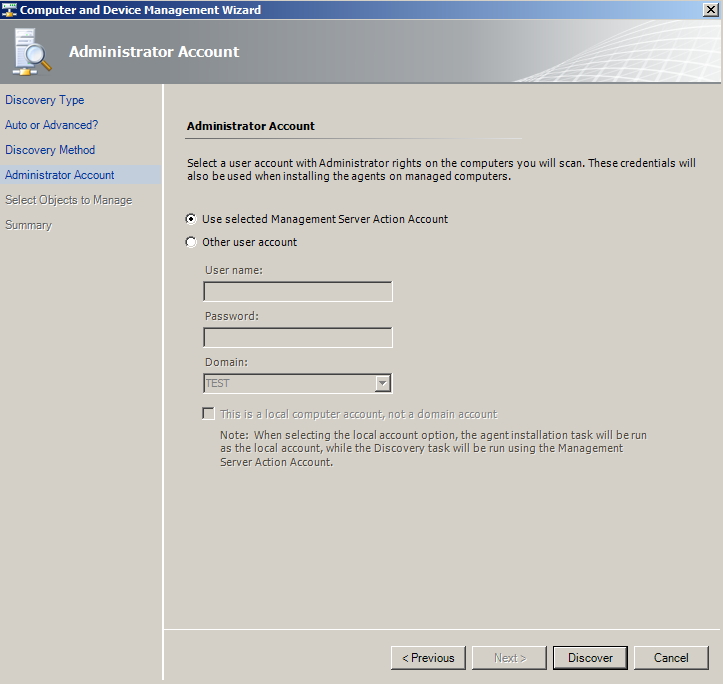The image size is (723, 684).
Task: Click into the User name field
Action: (298, 292)
